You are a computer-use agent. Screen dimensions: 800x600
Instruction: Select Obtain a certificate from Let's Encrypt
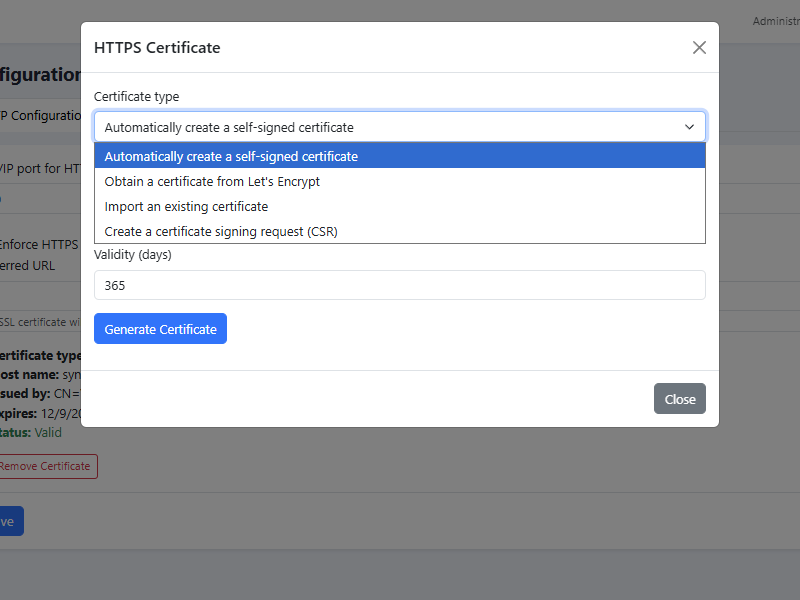[399, 181]
